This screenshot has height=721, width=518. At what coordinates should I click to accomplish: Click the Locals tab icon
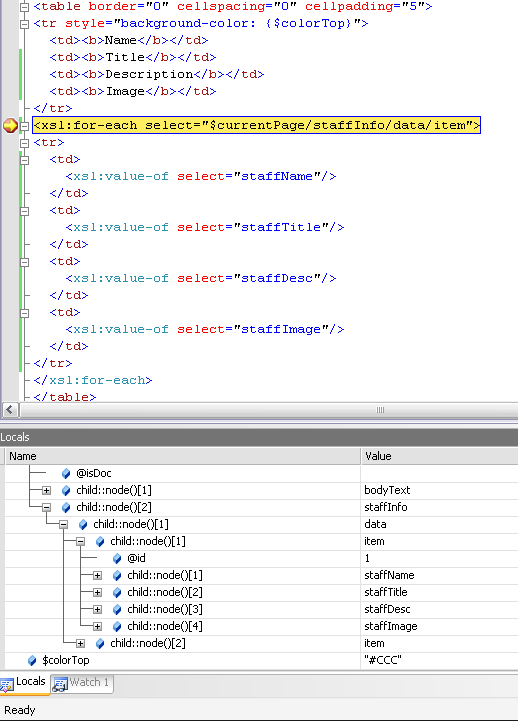(7, 686)
